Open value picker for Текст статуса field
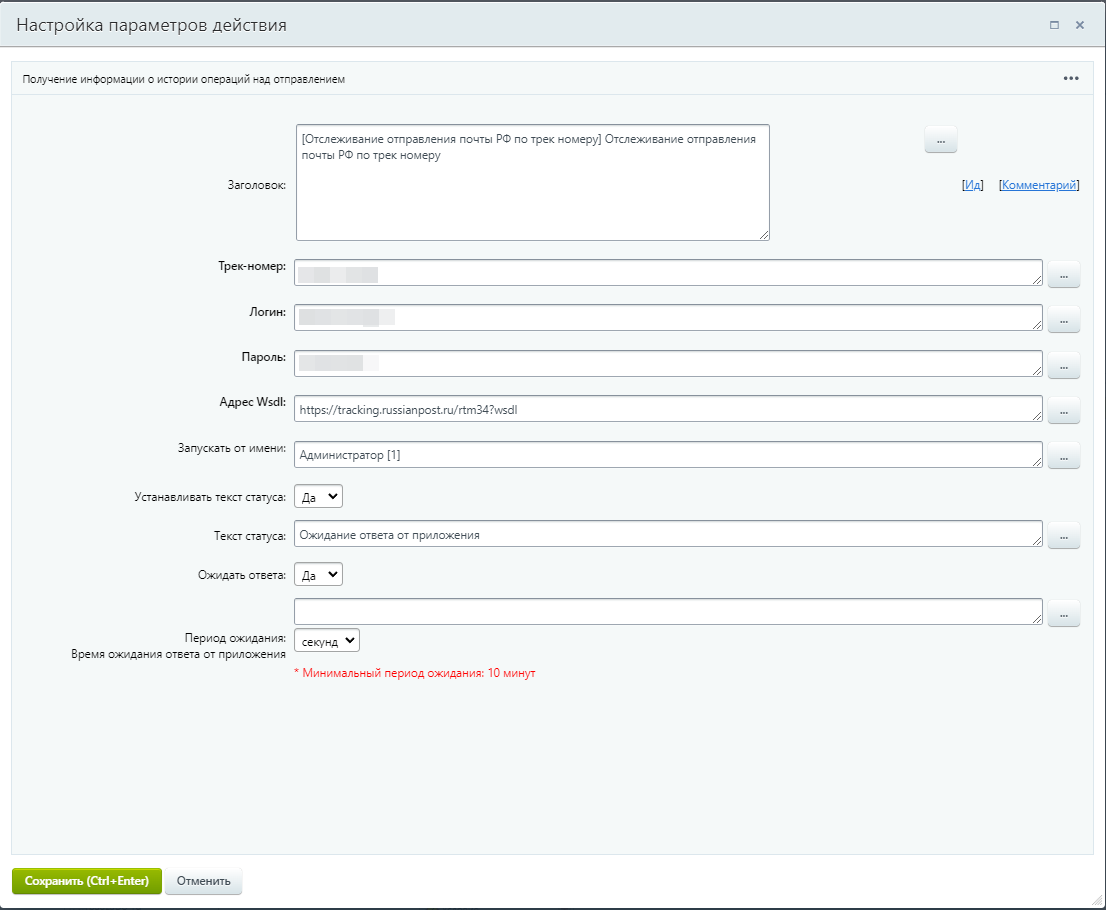 click(x=1064, y=536)
